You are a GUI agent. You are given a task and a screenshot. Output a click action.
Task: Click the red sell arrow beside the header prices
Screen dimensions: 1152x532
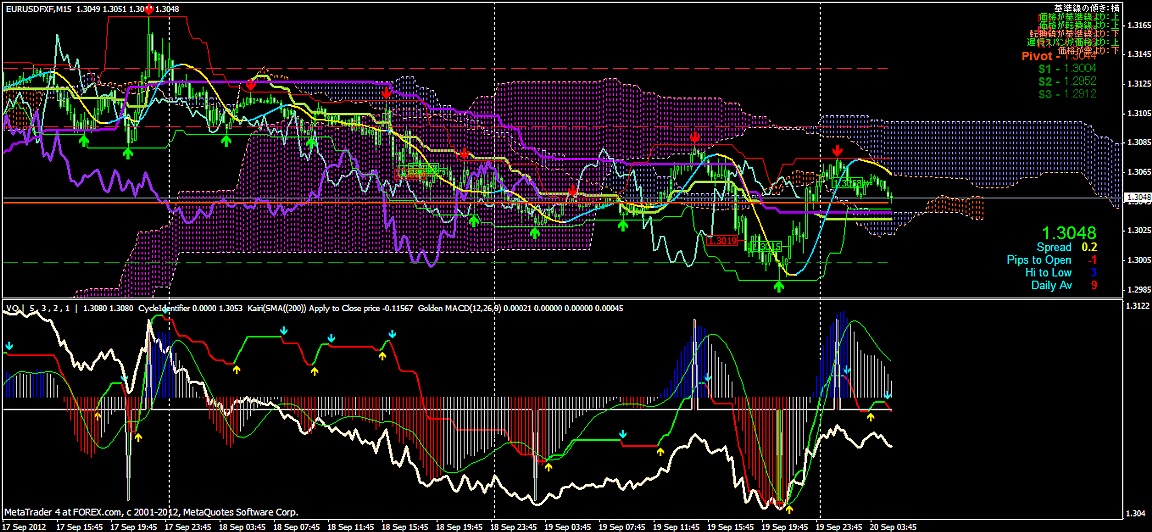(149, 8)
